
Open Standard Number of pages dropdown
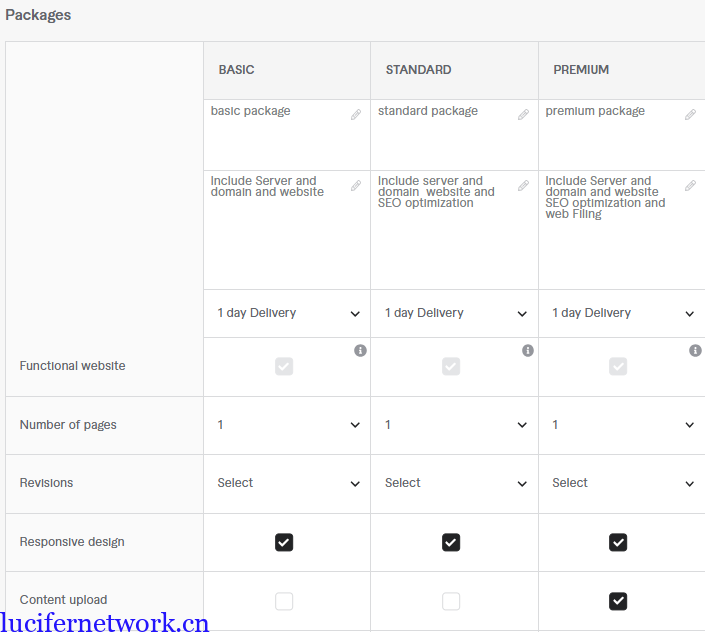click(454, 425)
